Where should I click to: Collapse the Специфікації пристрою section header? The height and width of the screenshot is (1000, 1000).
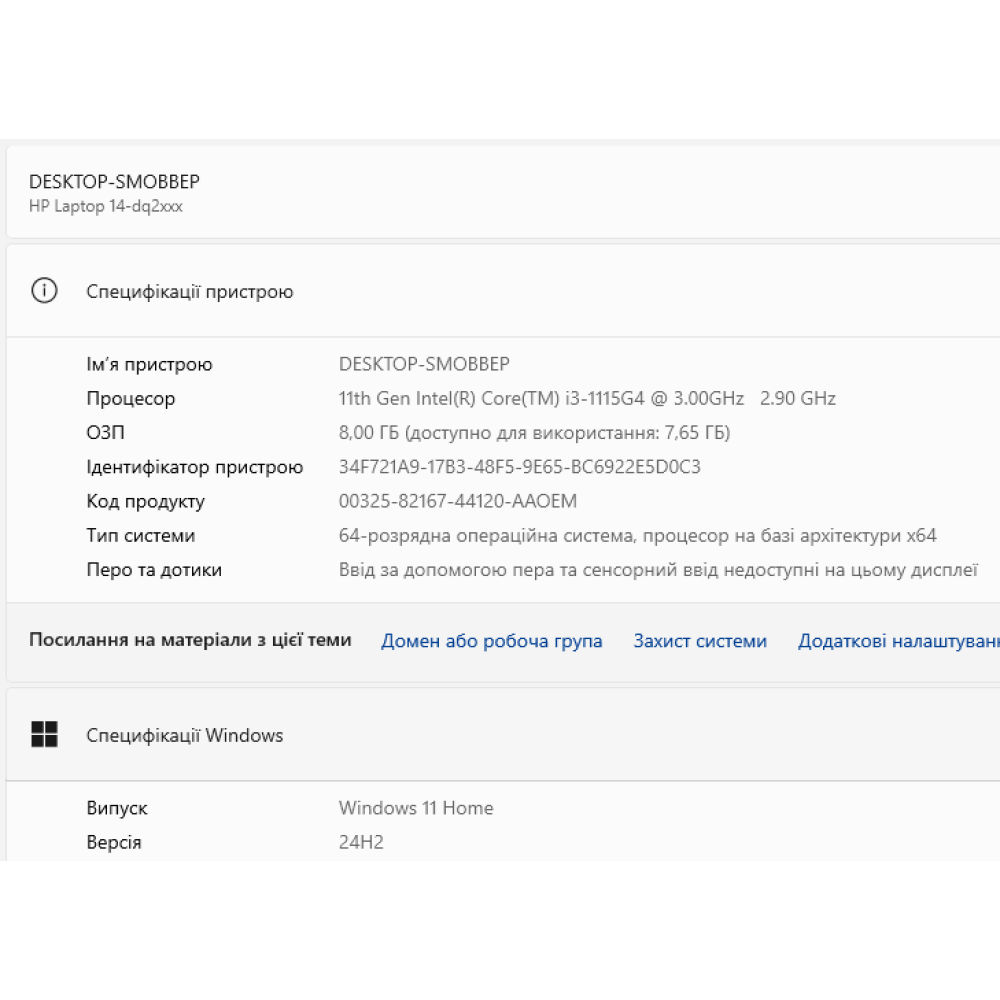click(500, 291)
